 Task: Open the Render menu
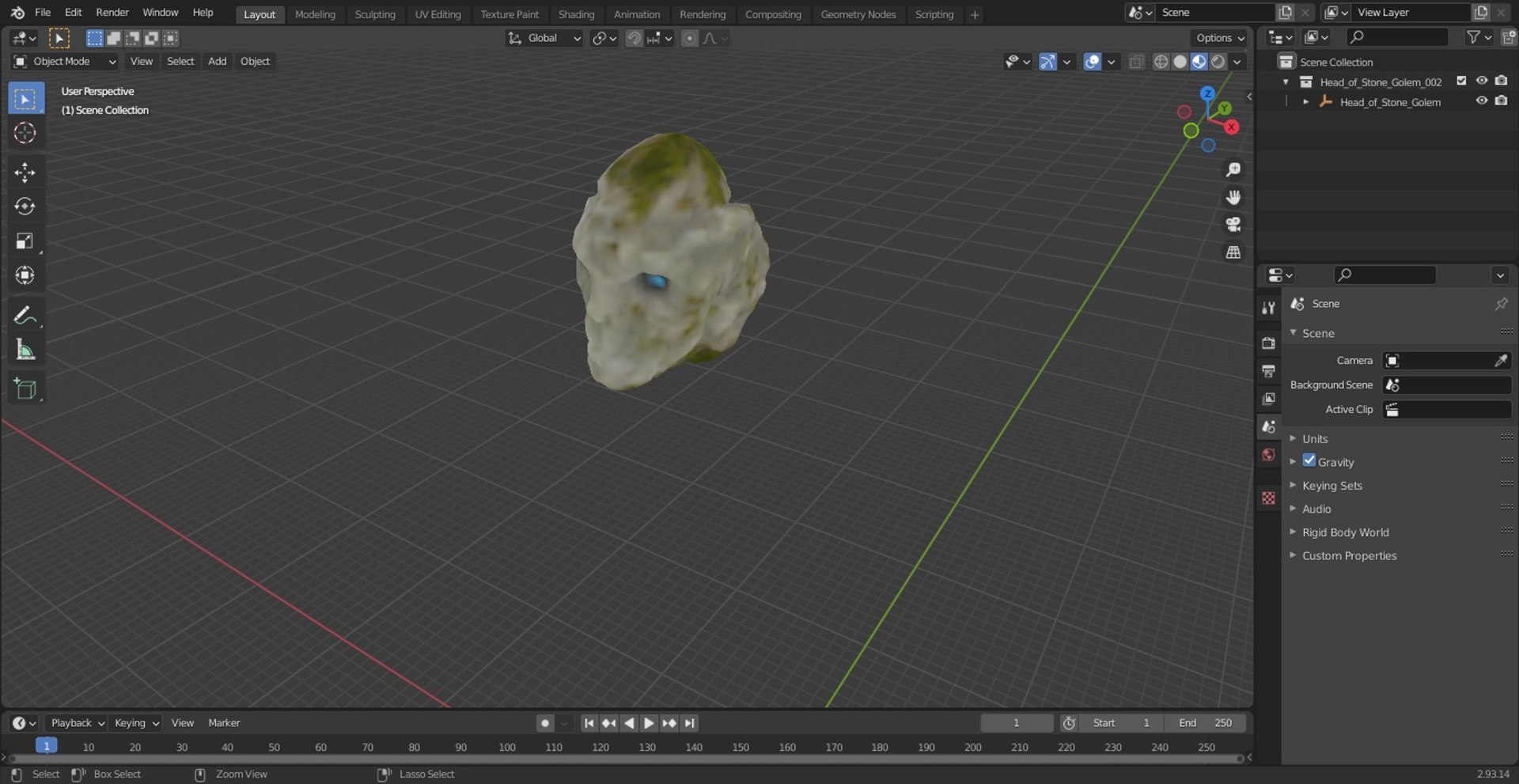(112, 13)
